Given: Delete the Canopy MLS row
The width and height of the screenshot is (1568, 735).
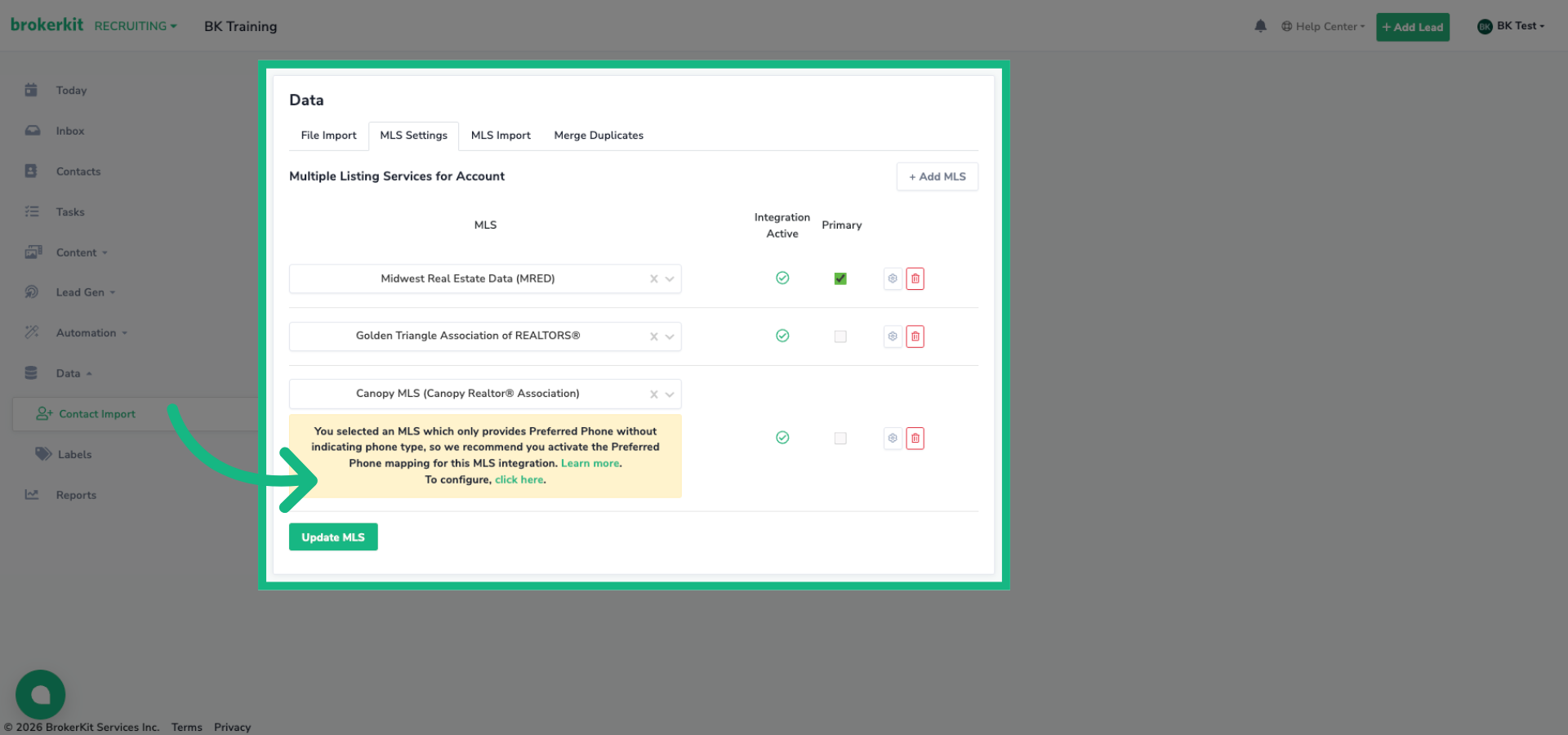Looking at the screenshot, I should point(915,439).
